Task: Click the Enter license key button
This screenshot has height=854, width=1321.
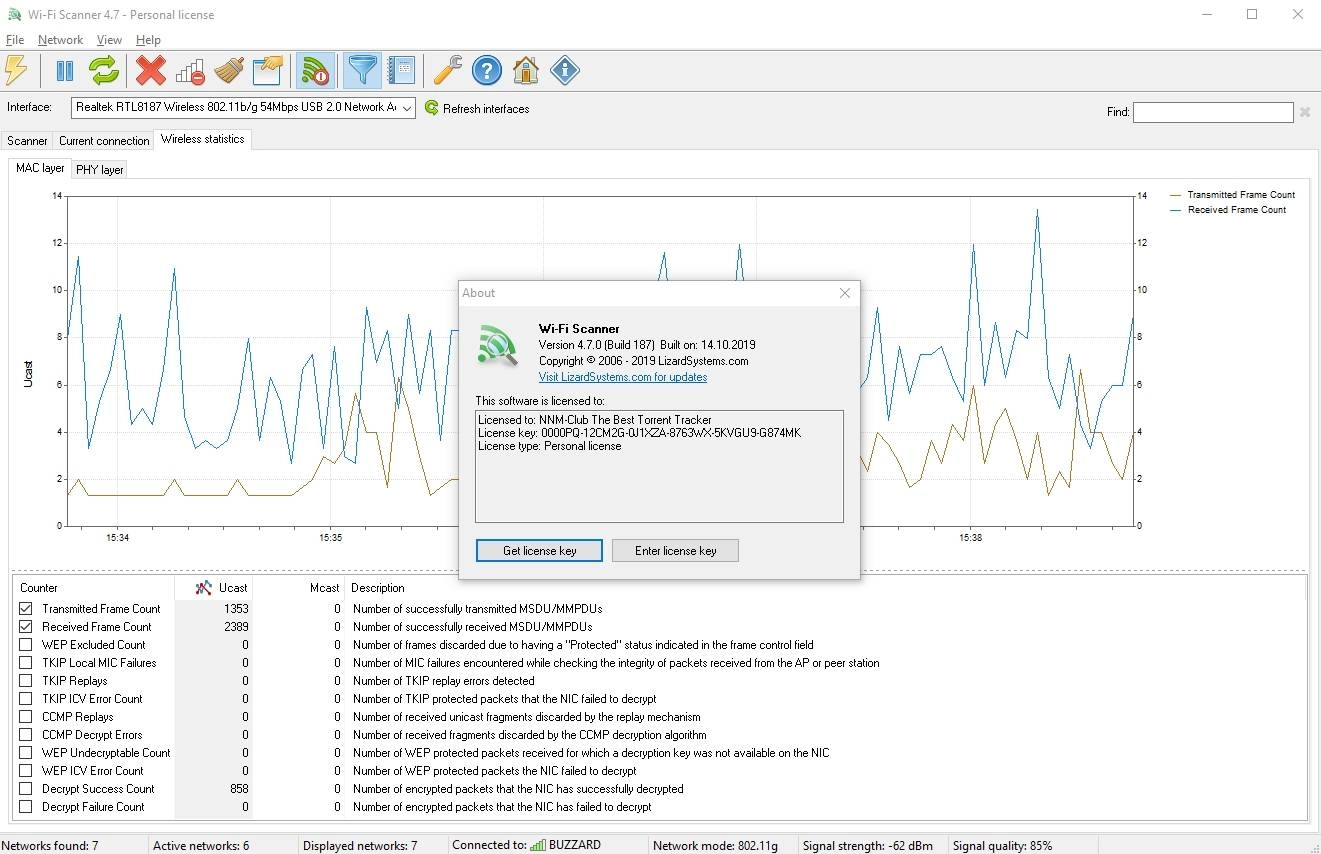Action: (x=675, y=550)
